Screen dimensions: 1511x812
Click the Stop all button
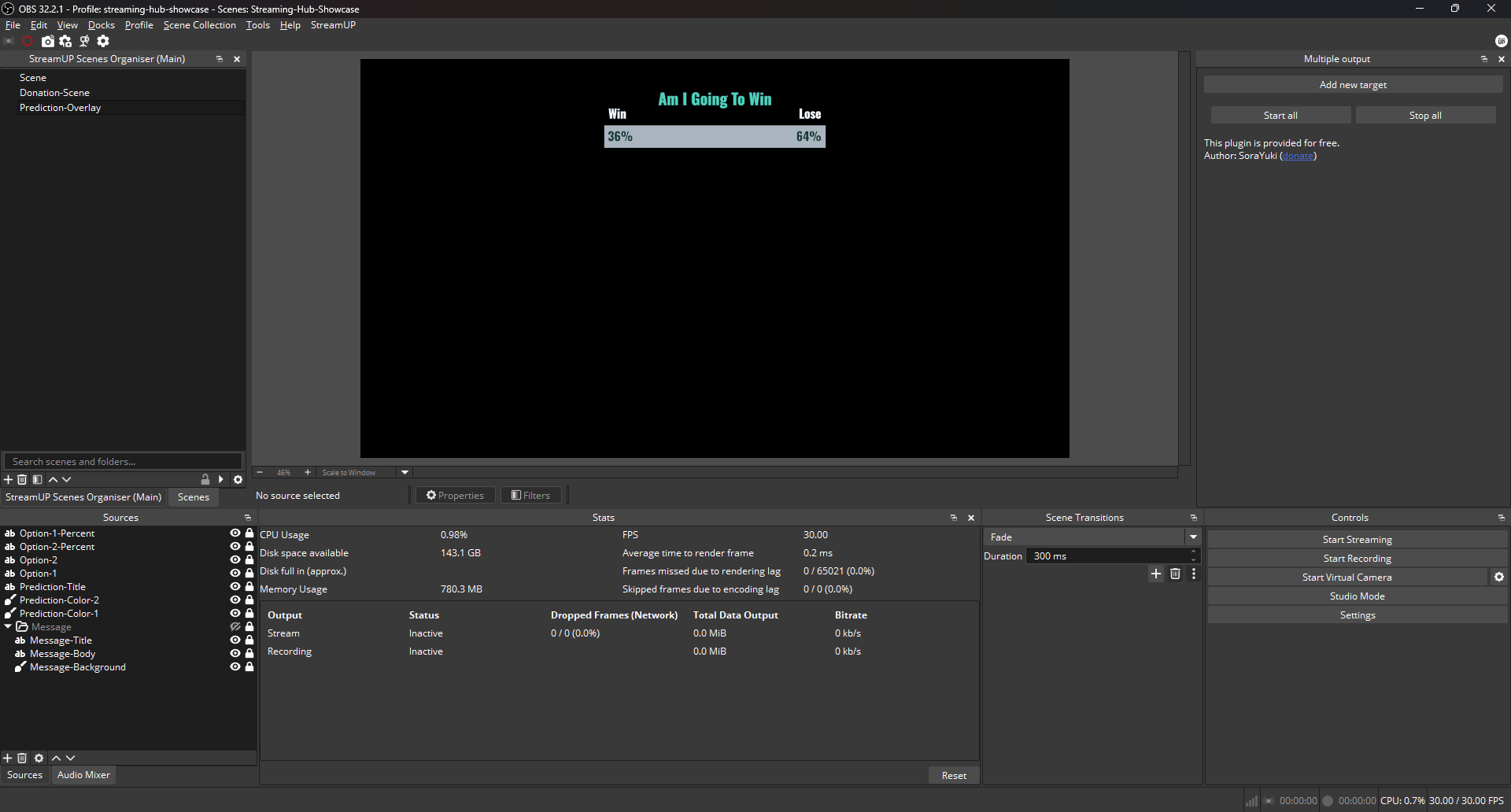click(1425, 115)
